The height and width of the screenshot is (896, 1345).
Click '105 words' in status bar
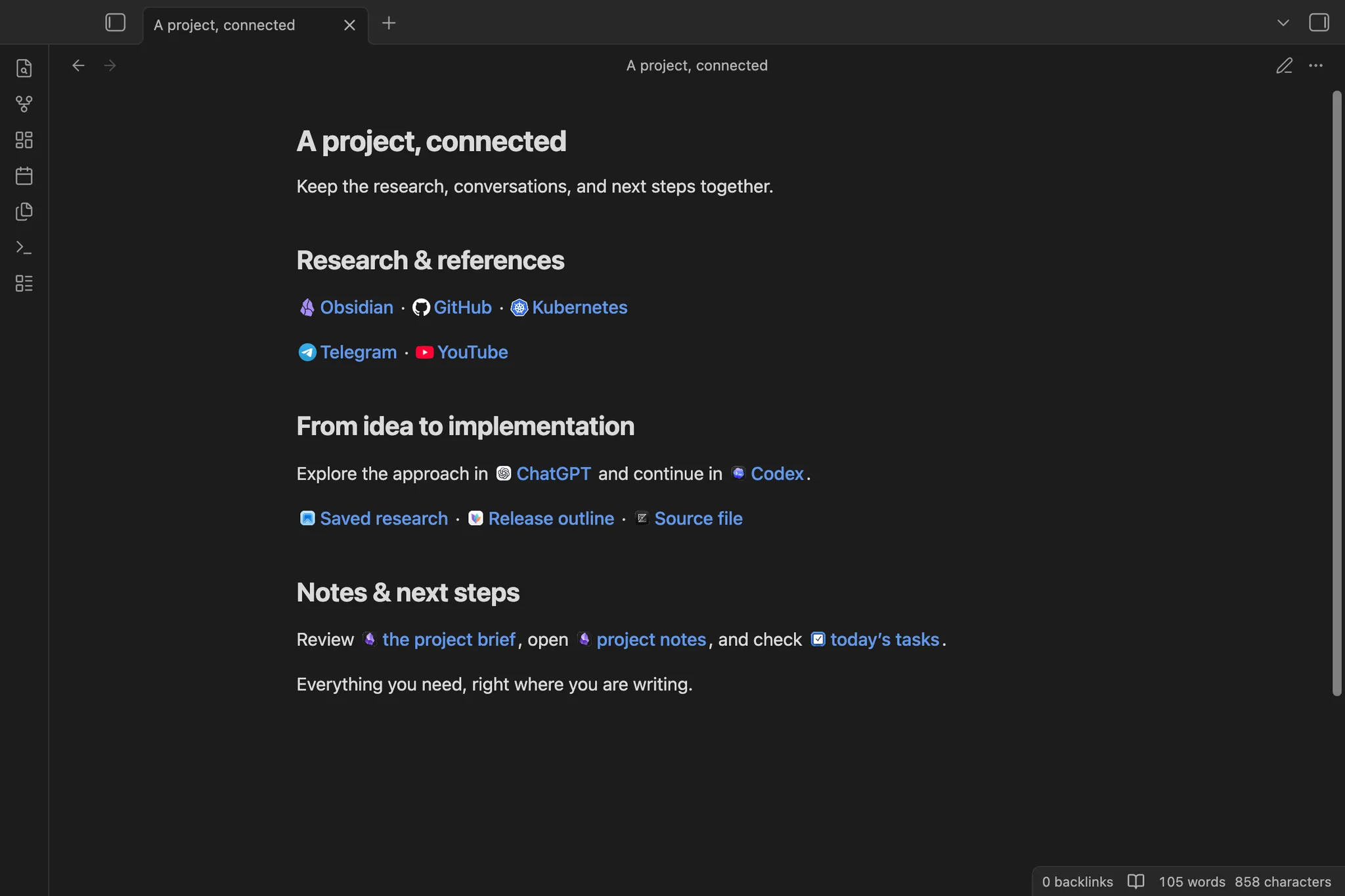1192,882
